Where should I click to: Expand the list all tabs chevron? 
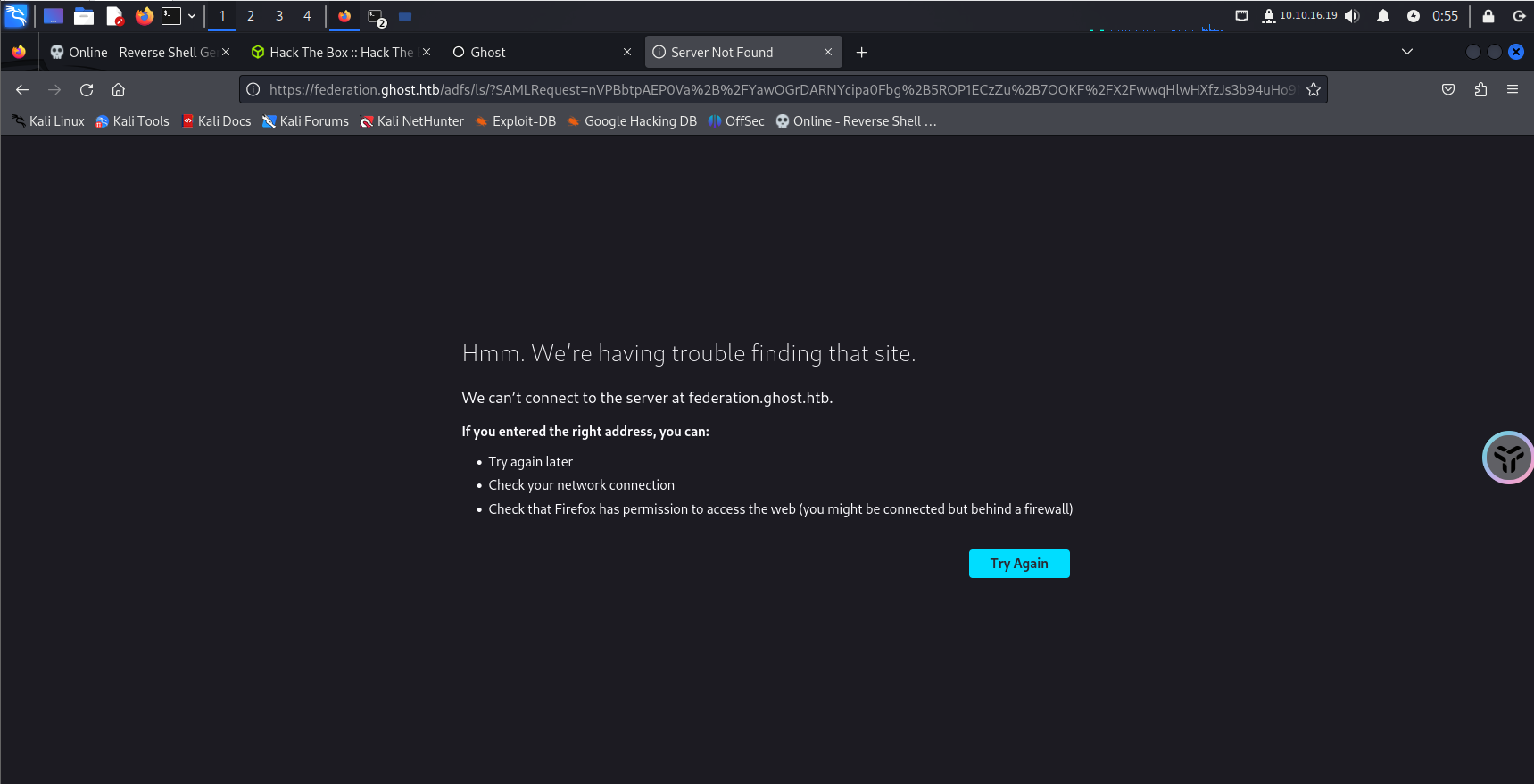coord(1407,52)
